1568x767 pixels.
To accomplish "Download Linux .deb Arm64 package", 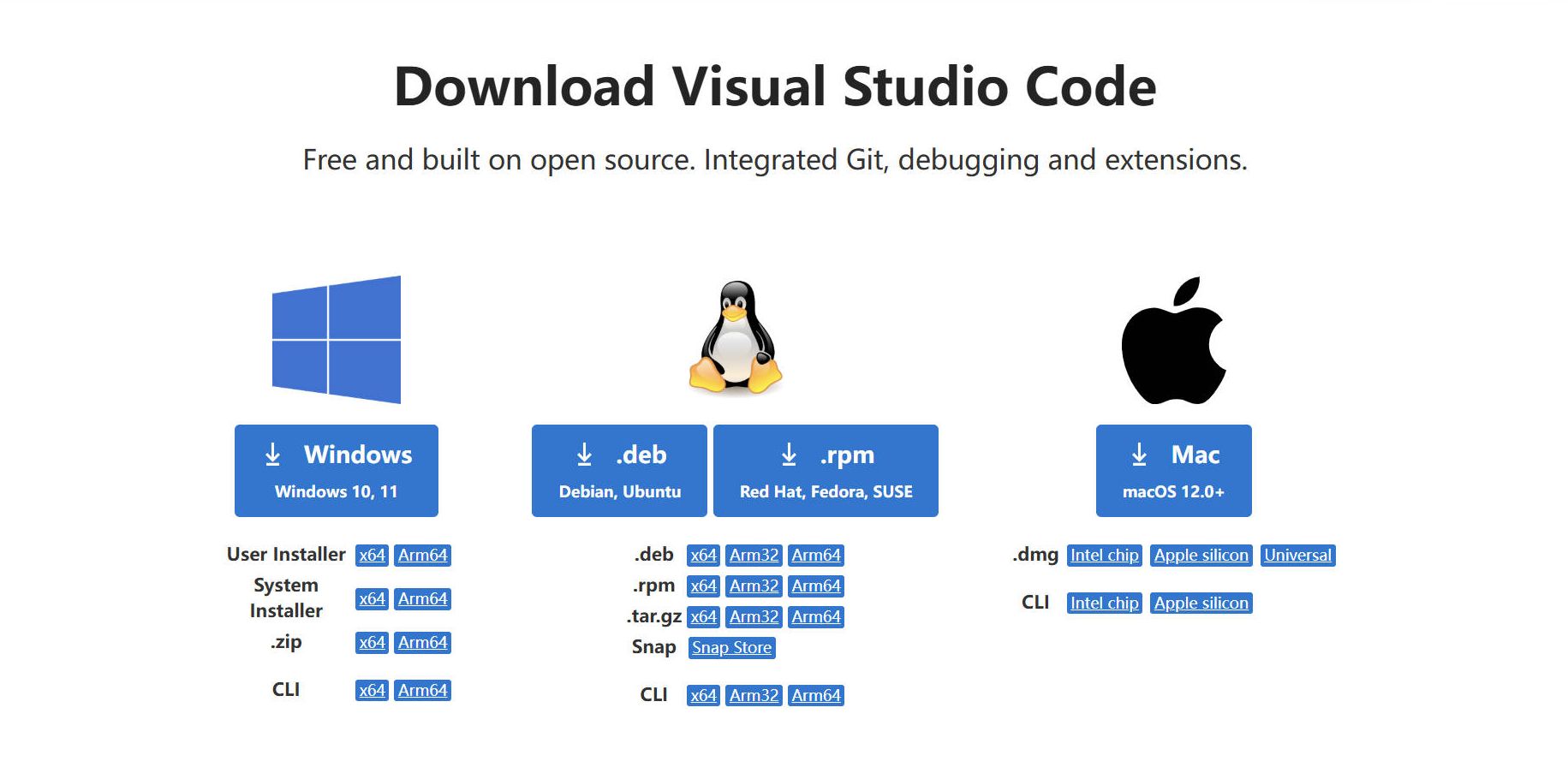I will 816,555.
